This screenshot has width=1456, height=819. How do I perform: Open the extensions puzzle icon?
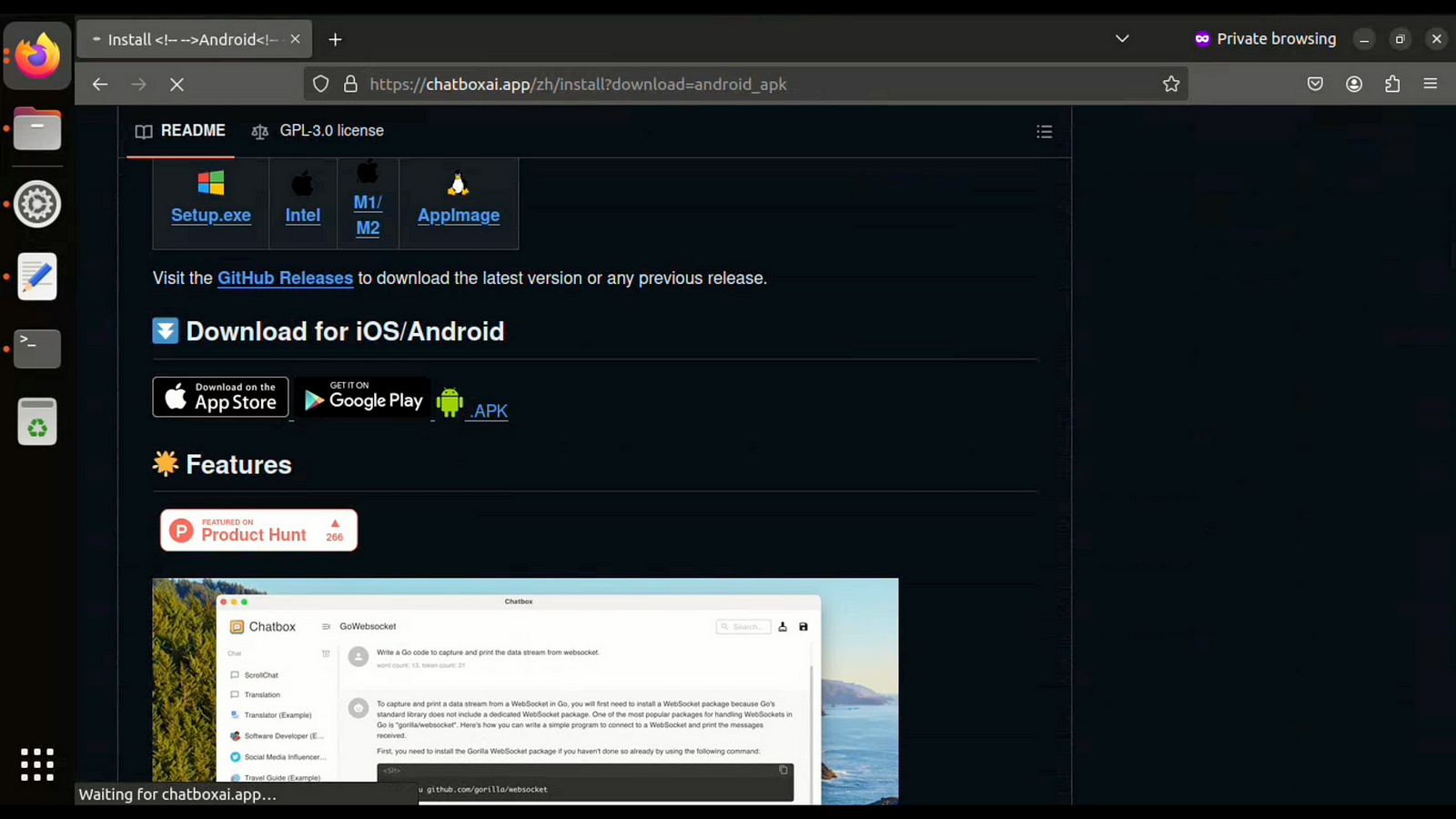coord(1392,84)
